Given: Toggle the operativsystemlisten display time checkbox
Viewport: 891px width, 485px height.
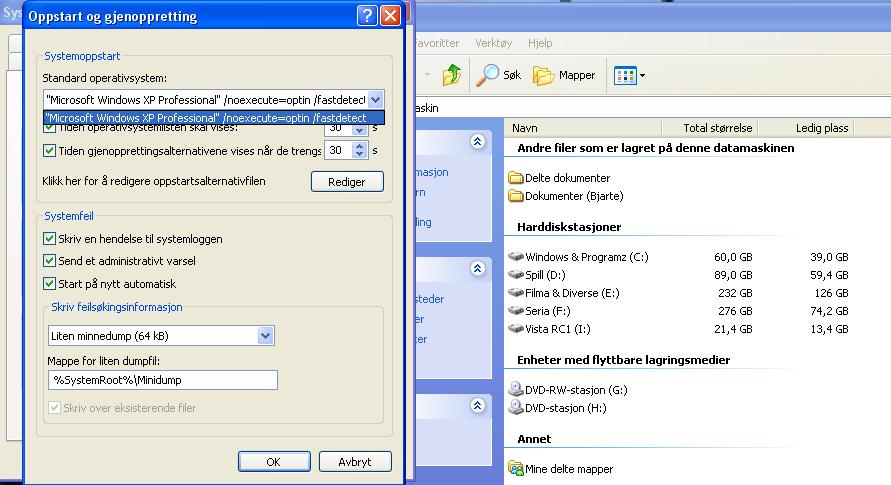Looking at the screenshot, I should [49, 128].
